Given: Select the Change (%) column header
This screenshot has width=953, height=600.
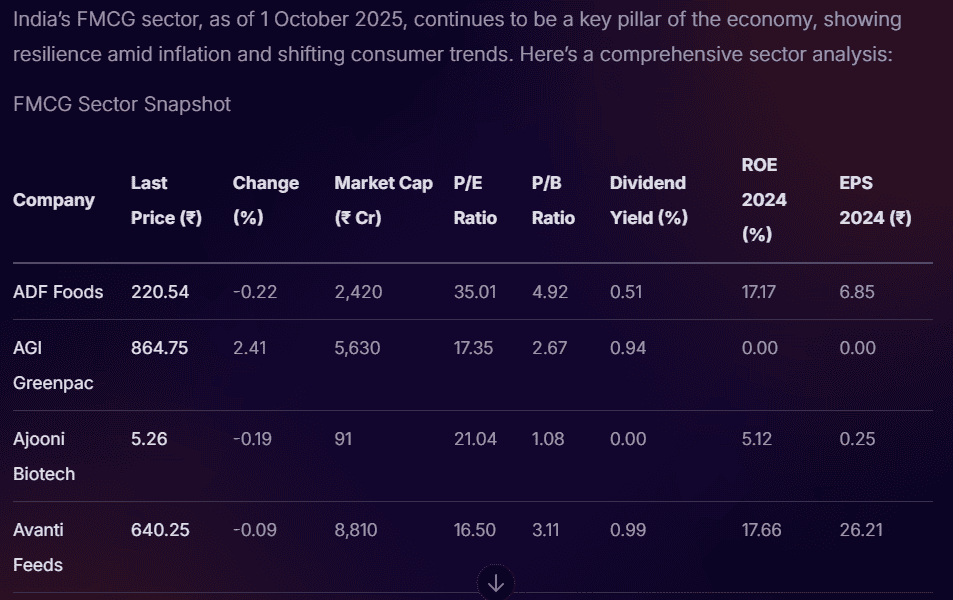Looking at the screenshot, I should point(265,200).
